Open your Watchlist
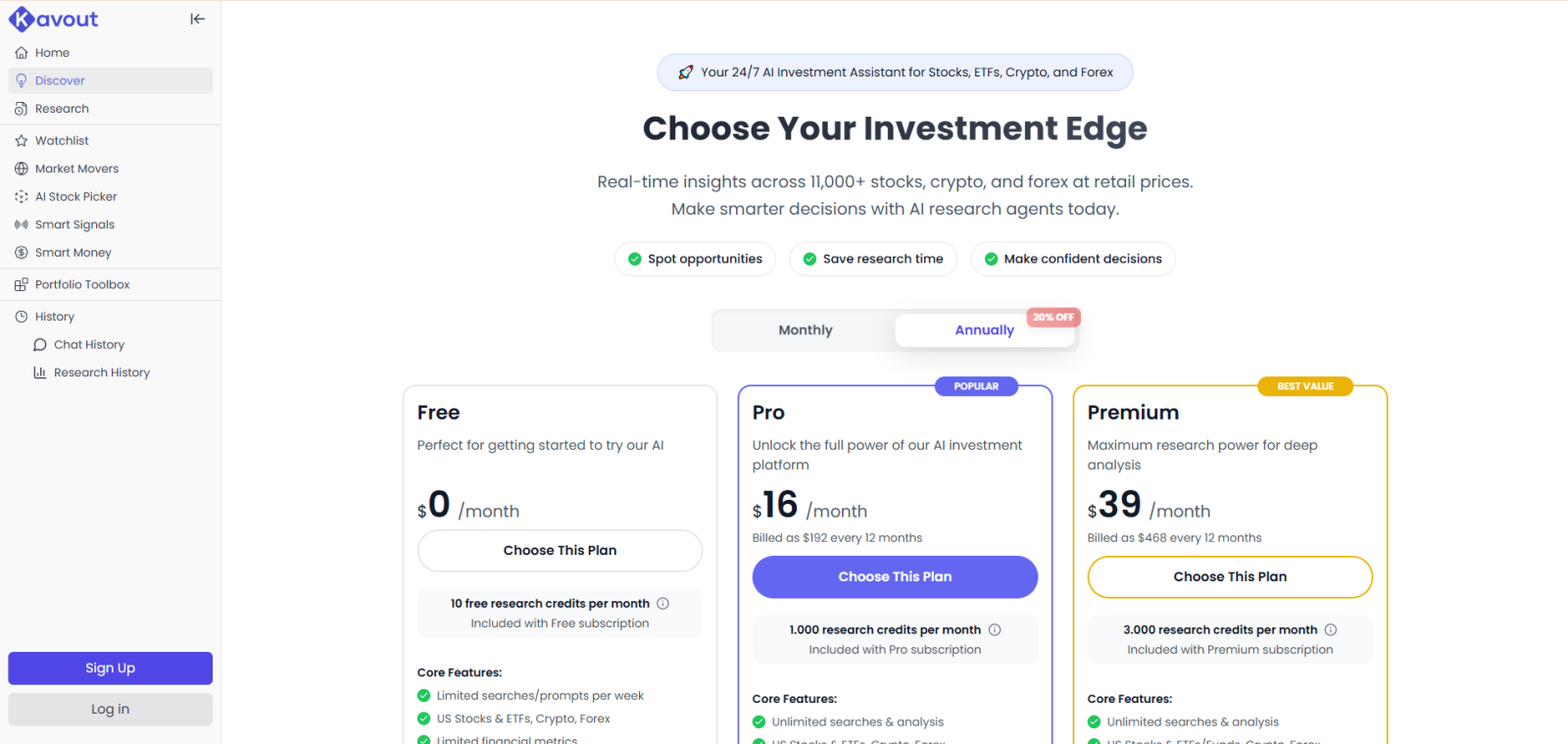 [x=63, y=140]
